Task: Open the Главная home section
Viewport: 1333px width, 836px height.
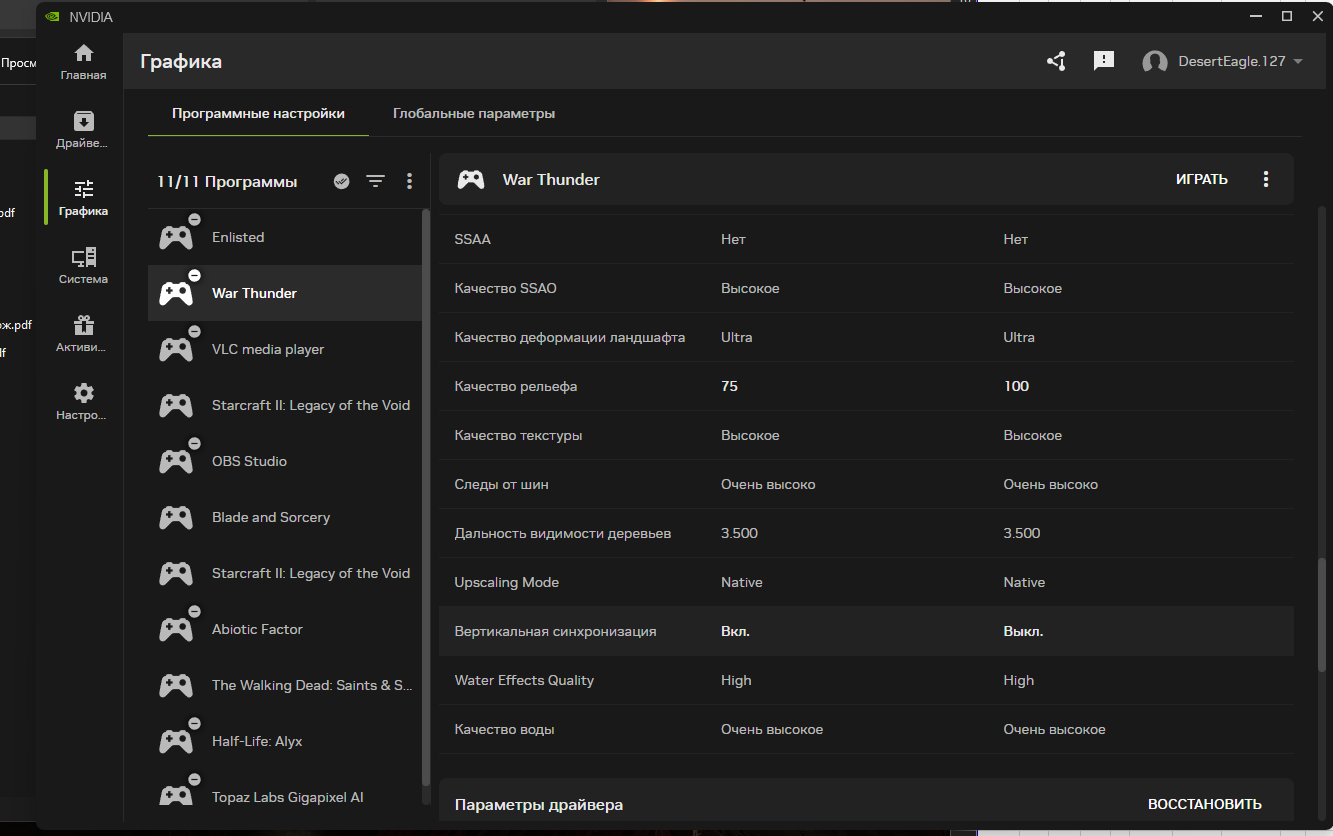Action: pyautogui.click(x=83, y=62)
